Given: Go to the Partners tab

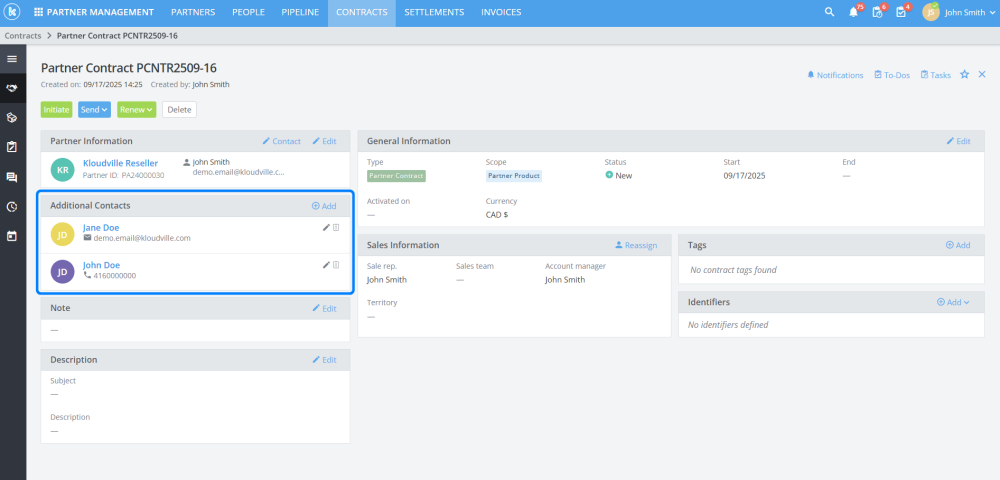Looking at the screenshot, I should pos(193,12).
